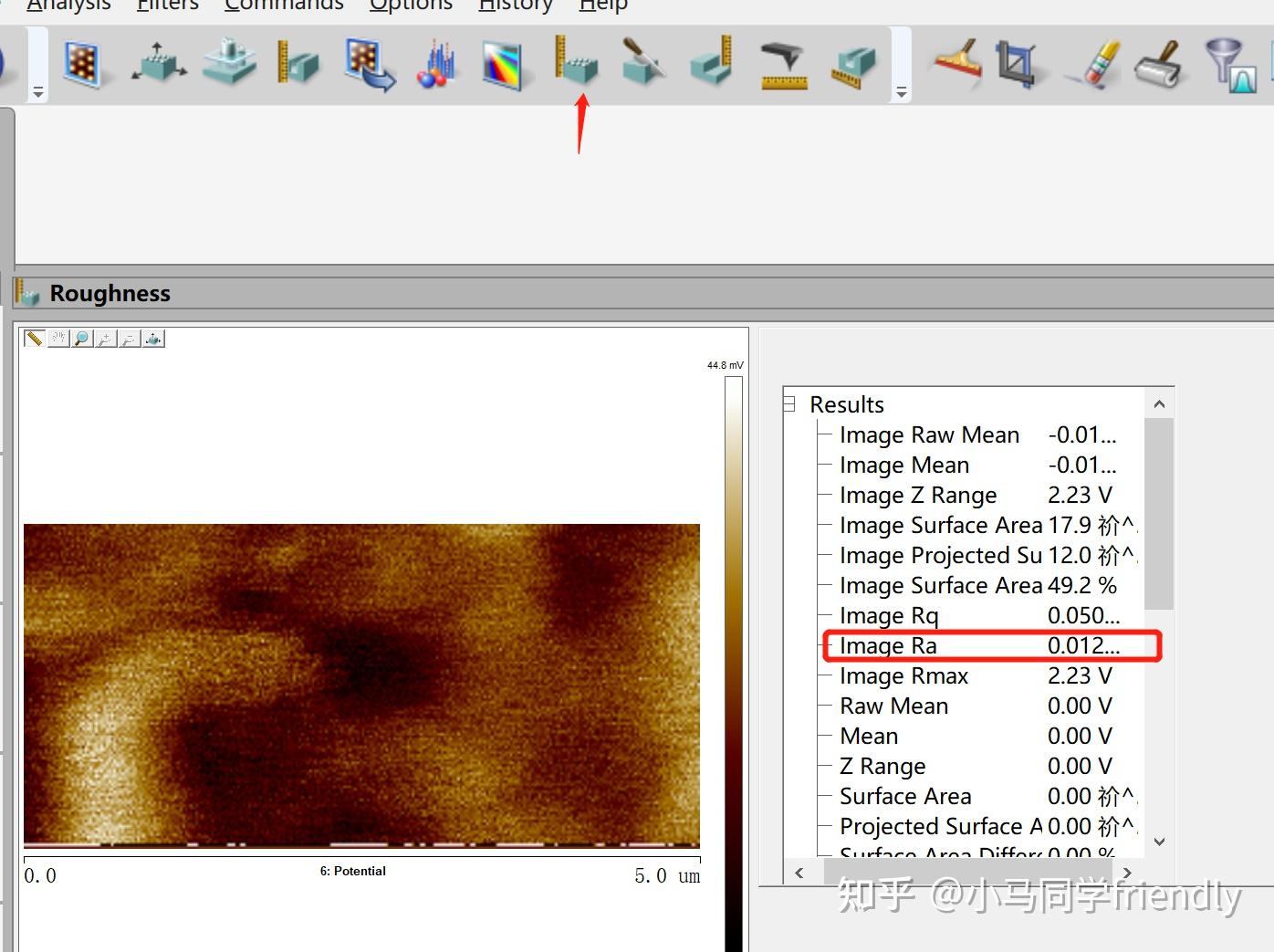Click the magnifier zoom tool above image
Screen dimensions: 1274x952
coord(82,339)
